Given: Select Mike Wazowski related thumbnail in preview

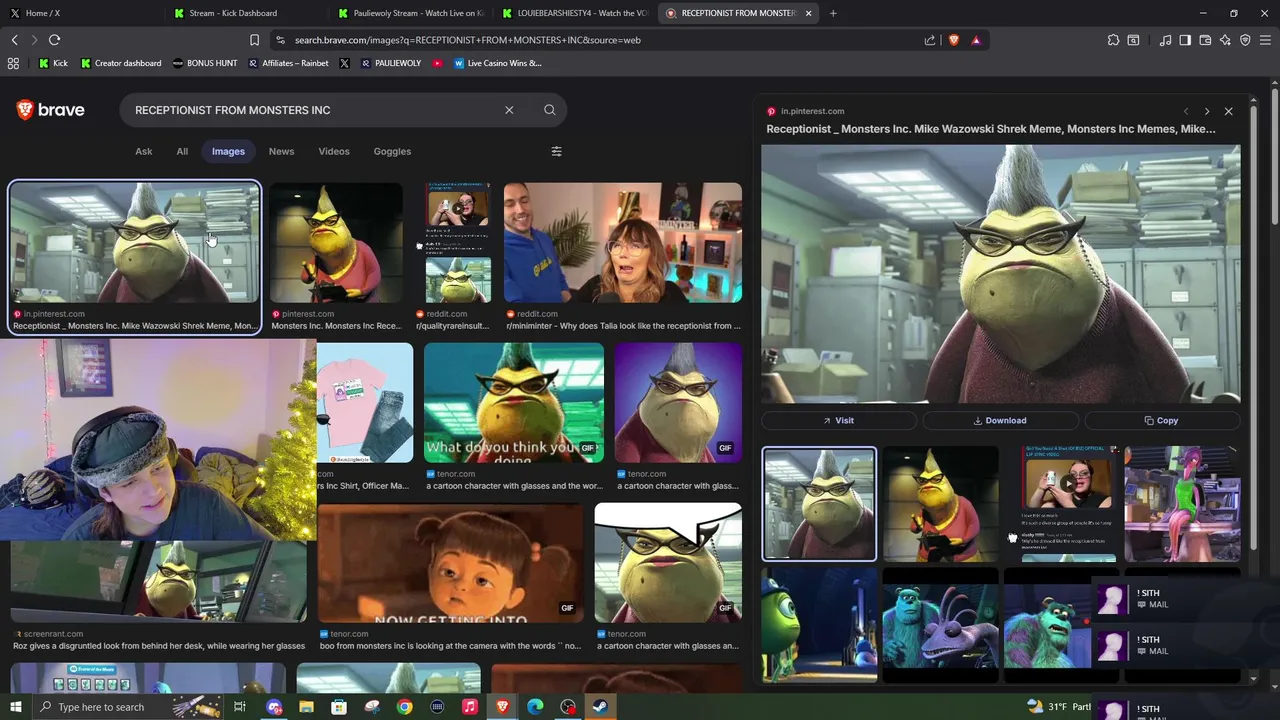Looking at the screenshot, I should [x=819, y=625].
